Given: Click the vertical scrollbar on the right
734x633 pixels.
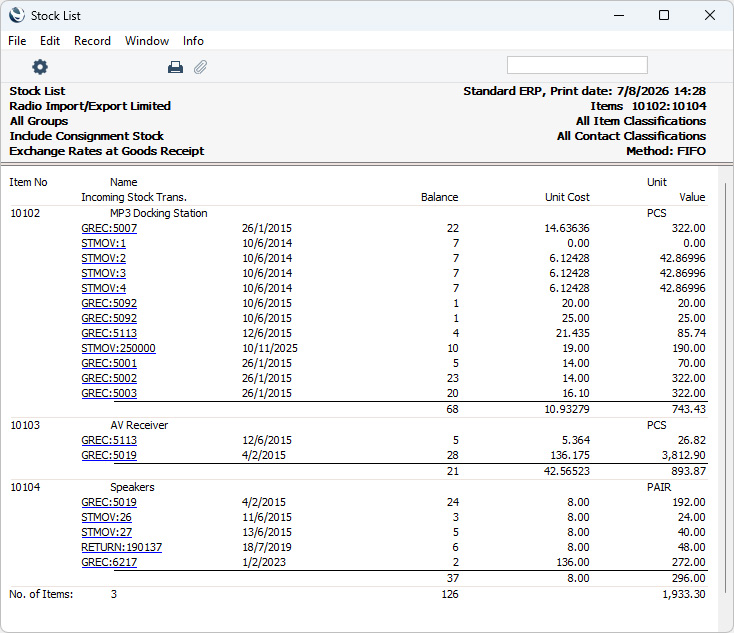Looking at the screenshot, I should click(x=726, y=389).
